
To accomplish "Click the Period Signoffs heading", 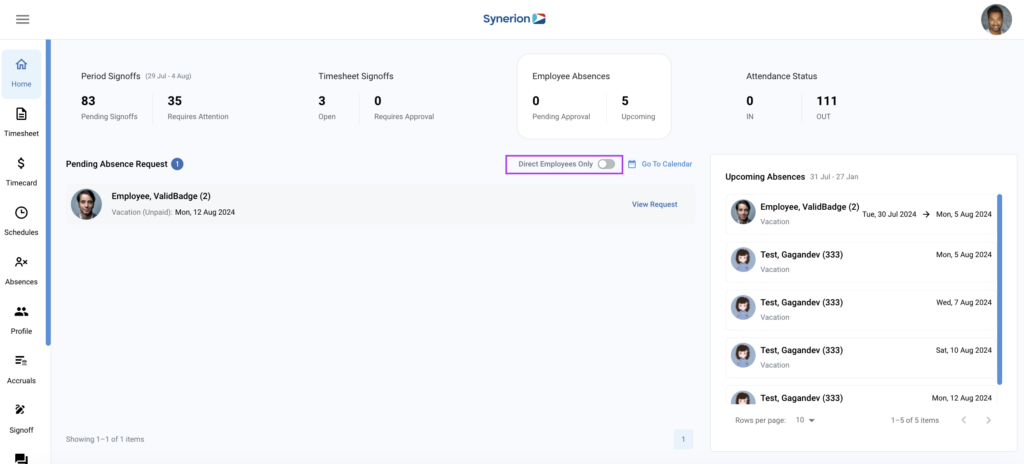I will pyautogui.click(x=111, y=76).
